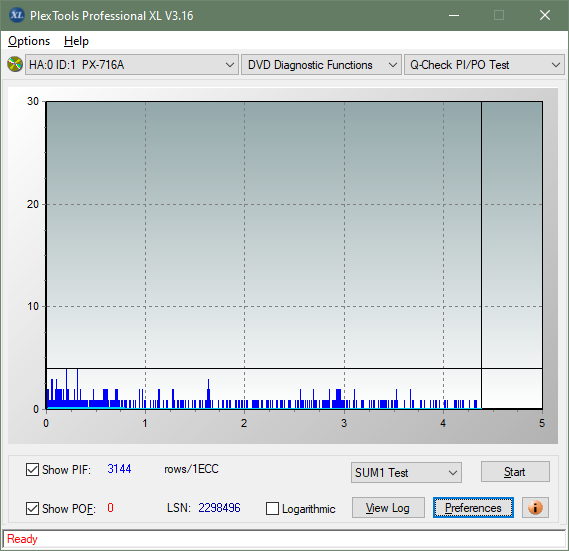Click the PlexTools XL app icon

(x=17, y=15)
